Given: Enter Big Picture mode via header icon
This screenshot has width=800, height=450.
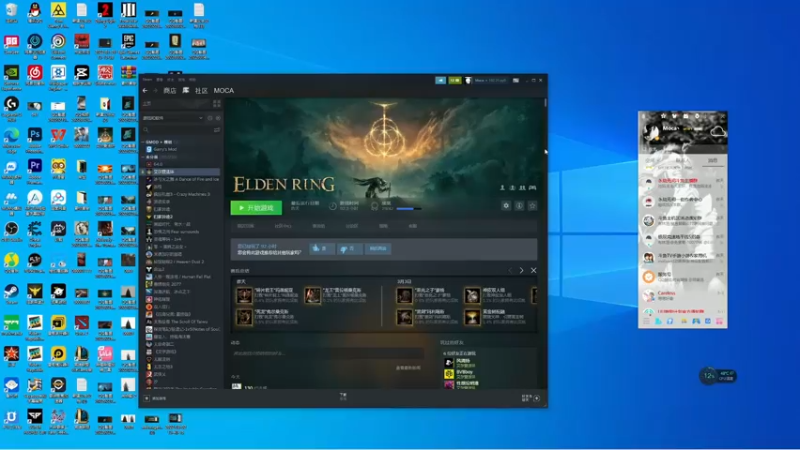Looking at the screenshot, I should [516, 80].
